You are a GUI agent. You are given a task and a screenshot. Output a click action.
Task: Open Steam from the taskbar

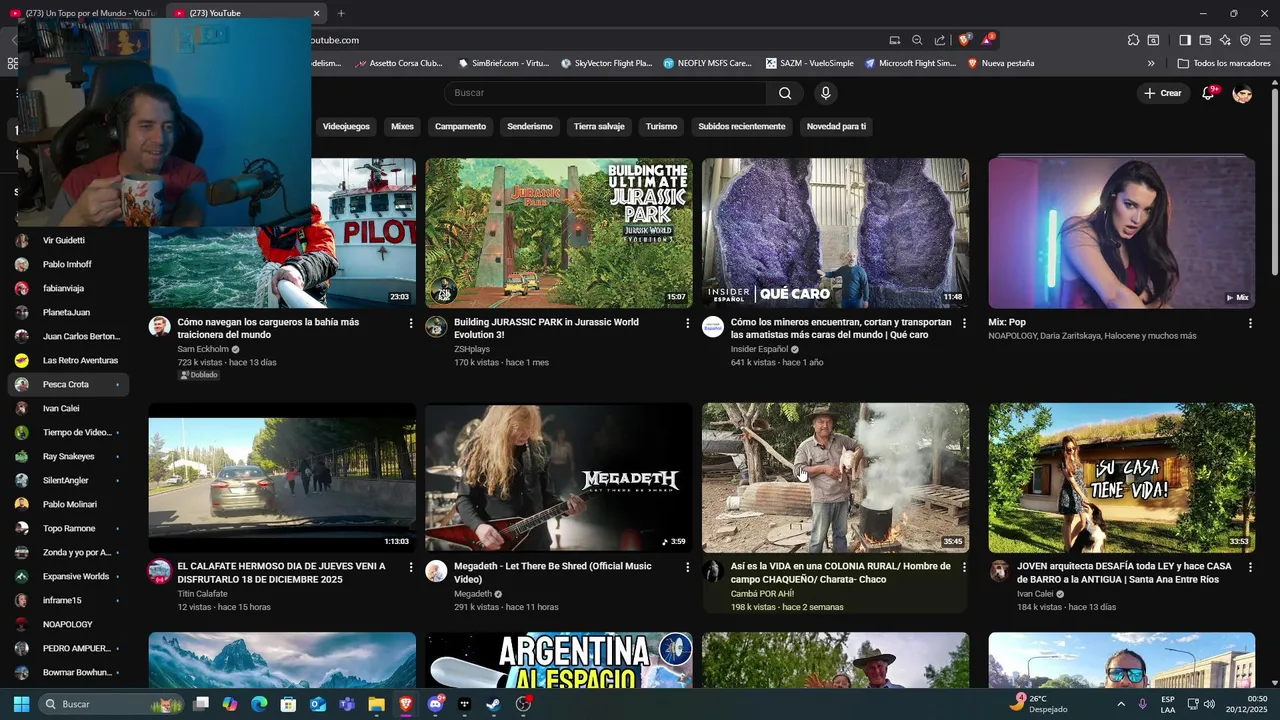[493, 704]
